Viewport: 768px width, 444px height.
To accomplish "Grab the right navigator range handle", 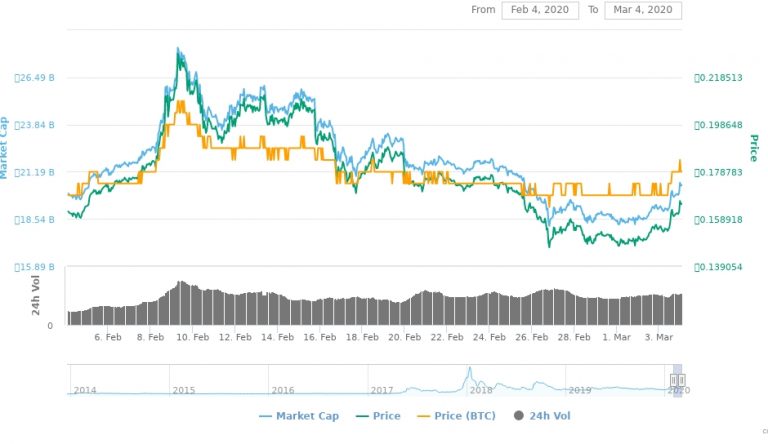I will point(681,380).
